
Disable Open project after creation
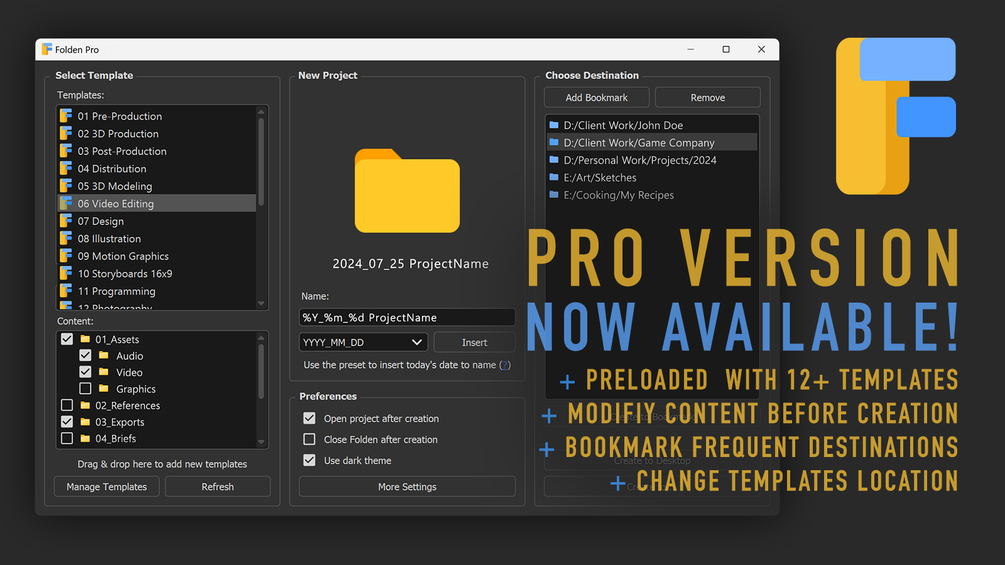point(310,418)
